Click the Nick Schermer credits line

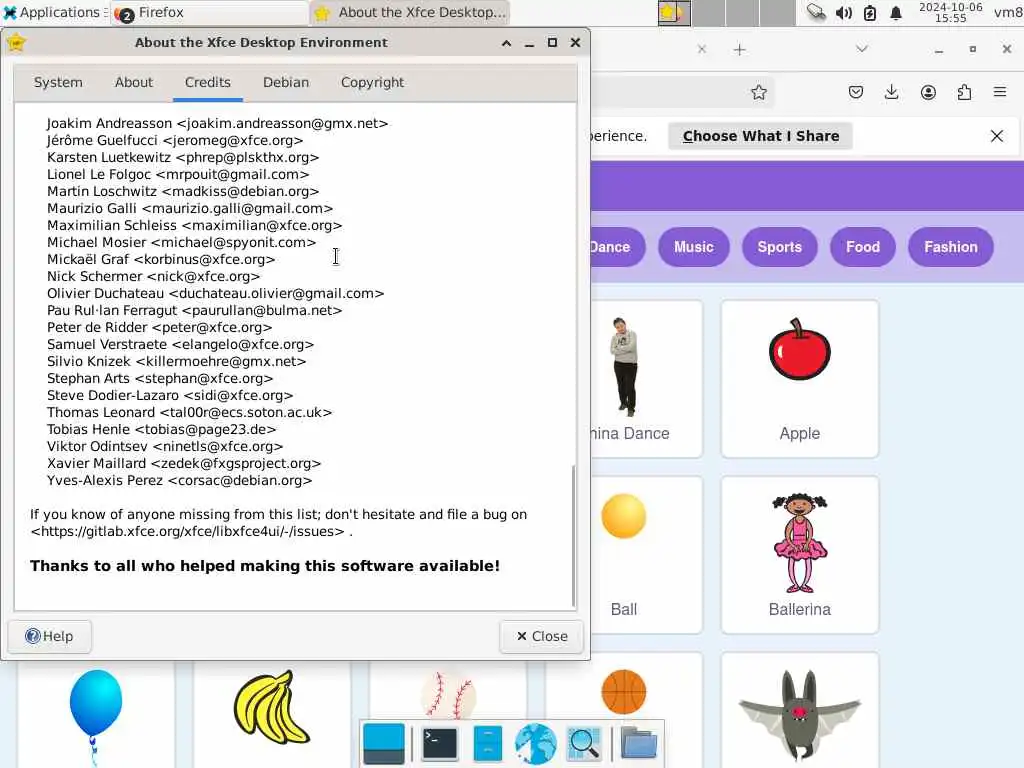(x=153, y=276)
